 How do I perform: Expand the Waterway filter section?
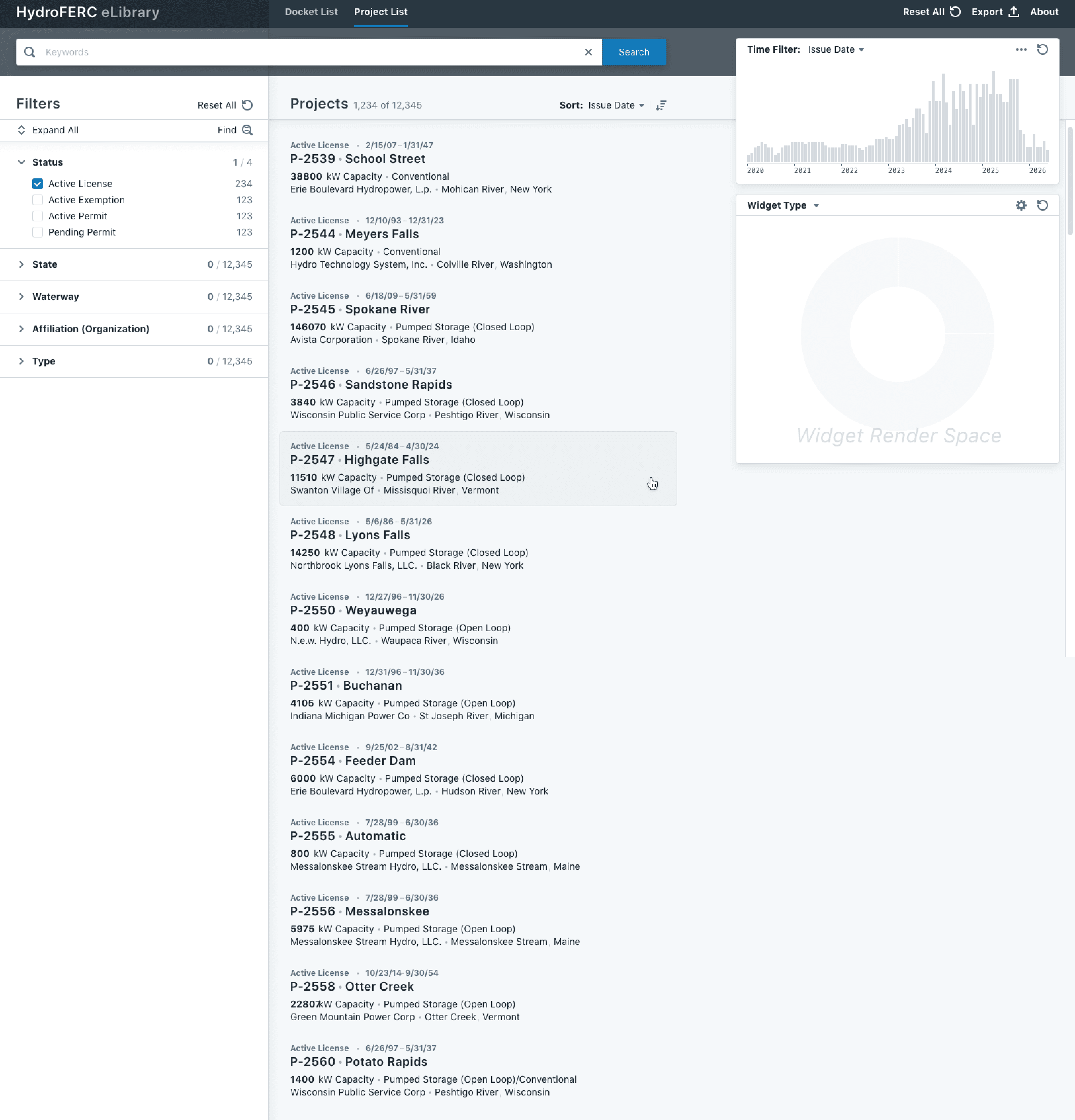[21, 297]
